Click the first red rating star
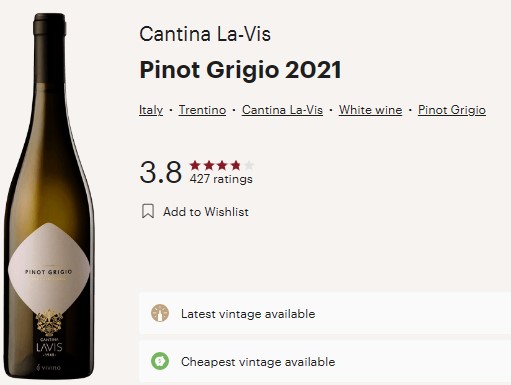Viewport: 511px width, 385px height. coord(195,165)
